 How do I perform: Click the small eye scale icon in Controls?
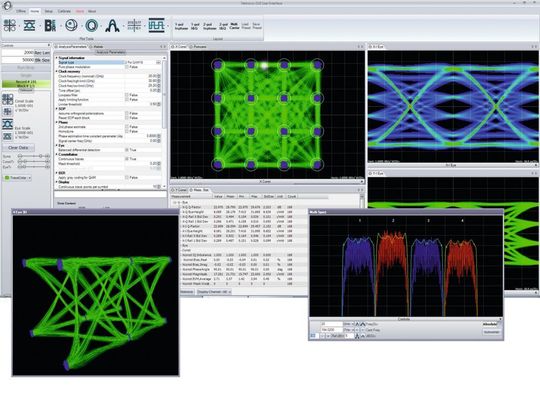[x=8, y=136]
